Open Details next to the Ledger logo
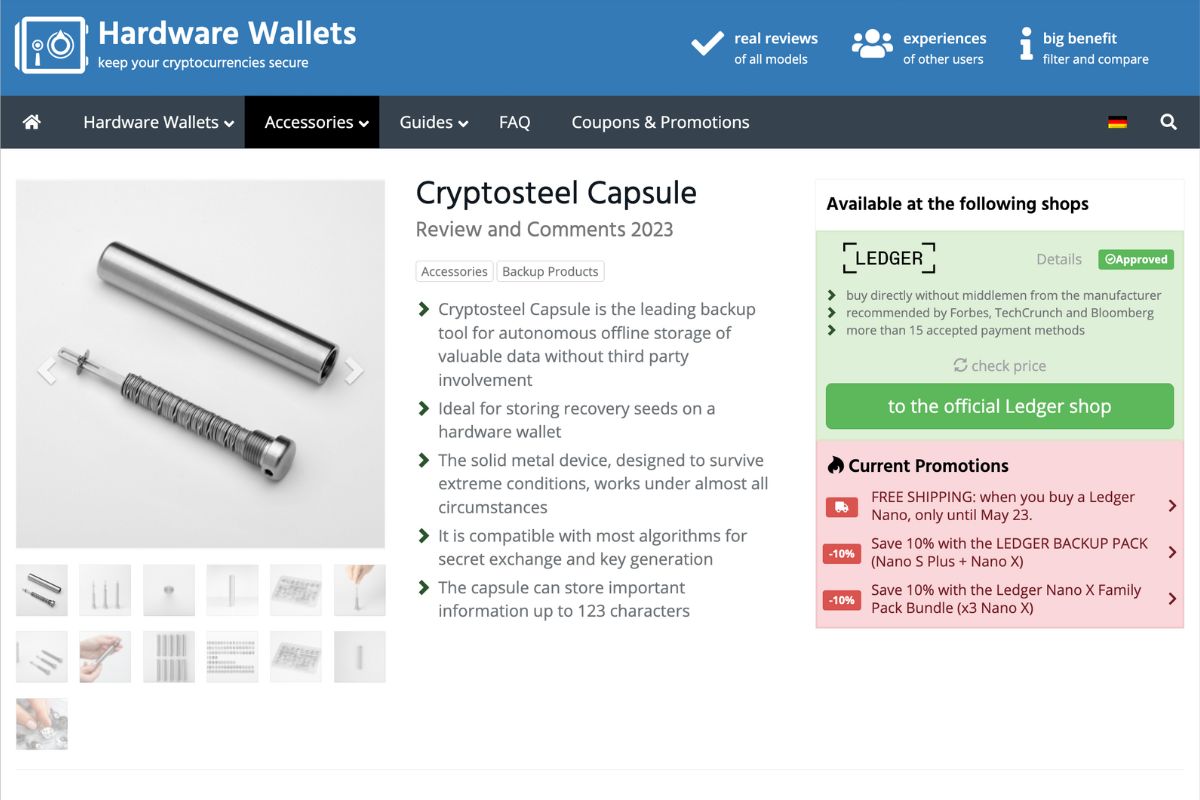Image resolution: width=1200 pixels, height=800 pixels. point(1059,259)
